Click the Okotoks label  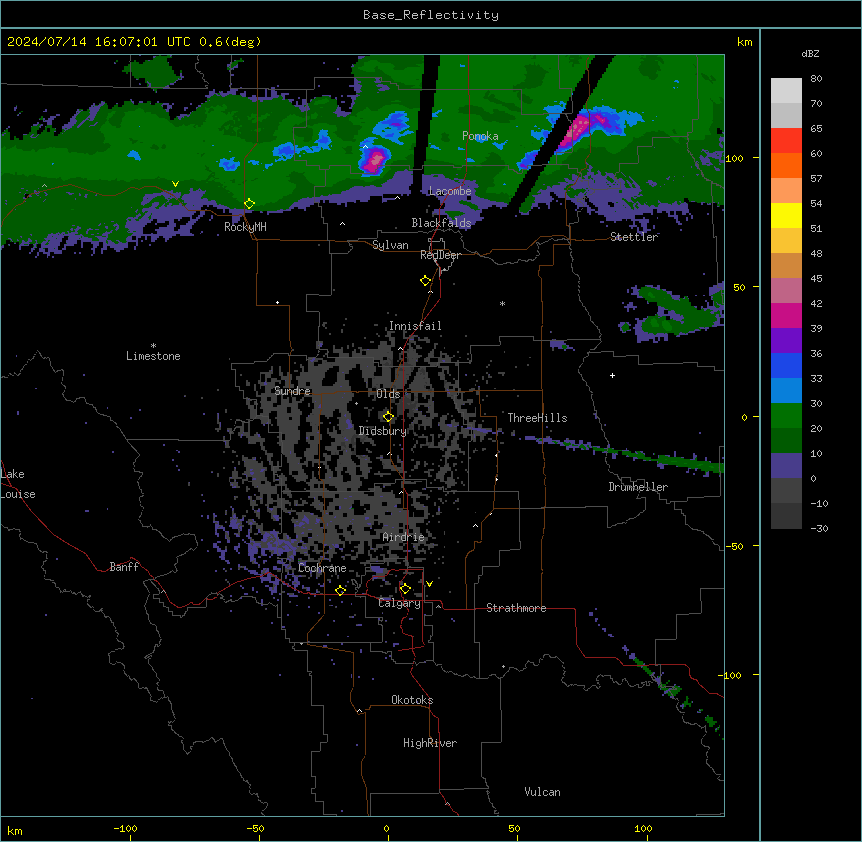point(412,700)
